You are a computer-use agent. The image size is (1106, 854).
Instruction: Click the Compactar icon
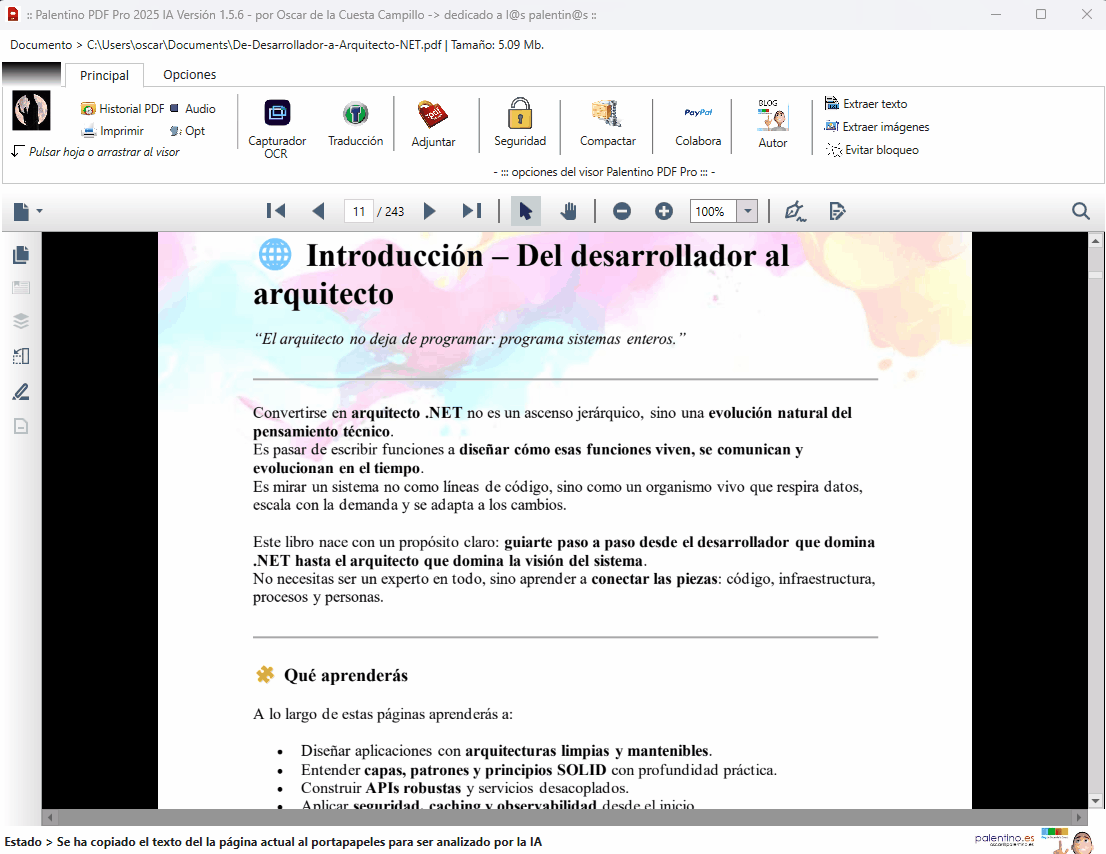tap(607, 114)
